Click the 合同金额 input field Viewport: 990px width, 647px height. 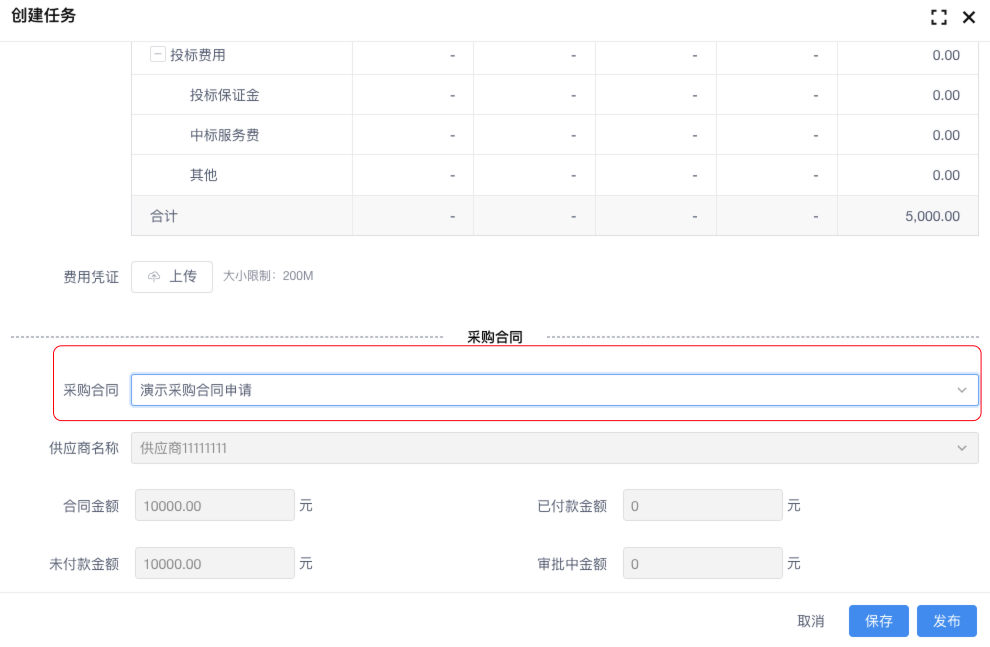pyautogui.click(x=214, y=506)
